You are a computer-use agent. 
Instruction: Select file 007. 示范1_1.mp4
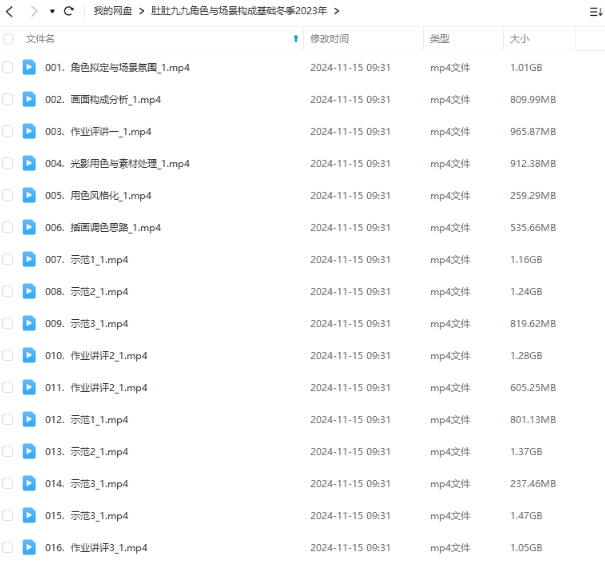coord(86,260)
